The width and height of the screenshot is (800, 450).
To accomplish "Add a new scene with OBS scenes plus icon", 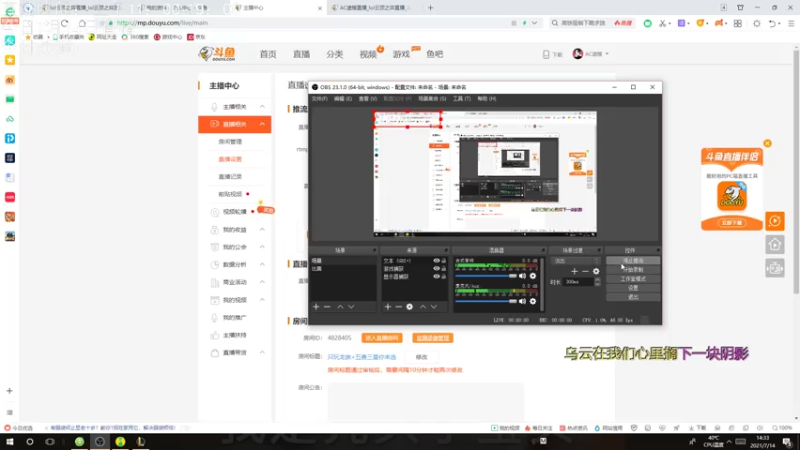I will pos(316,307).
